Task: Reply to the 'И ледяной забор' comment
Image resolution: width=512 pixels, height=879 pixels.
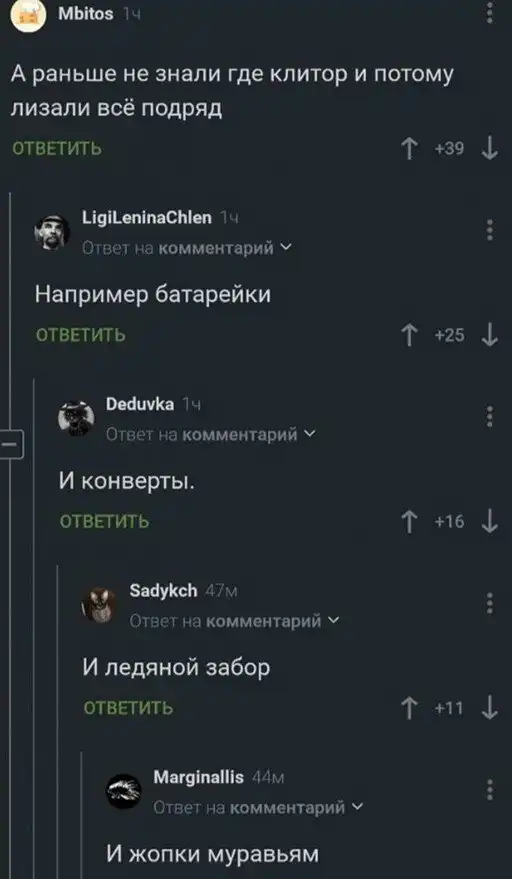Action: point(128,708)
